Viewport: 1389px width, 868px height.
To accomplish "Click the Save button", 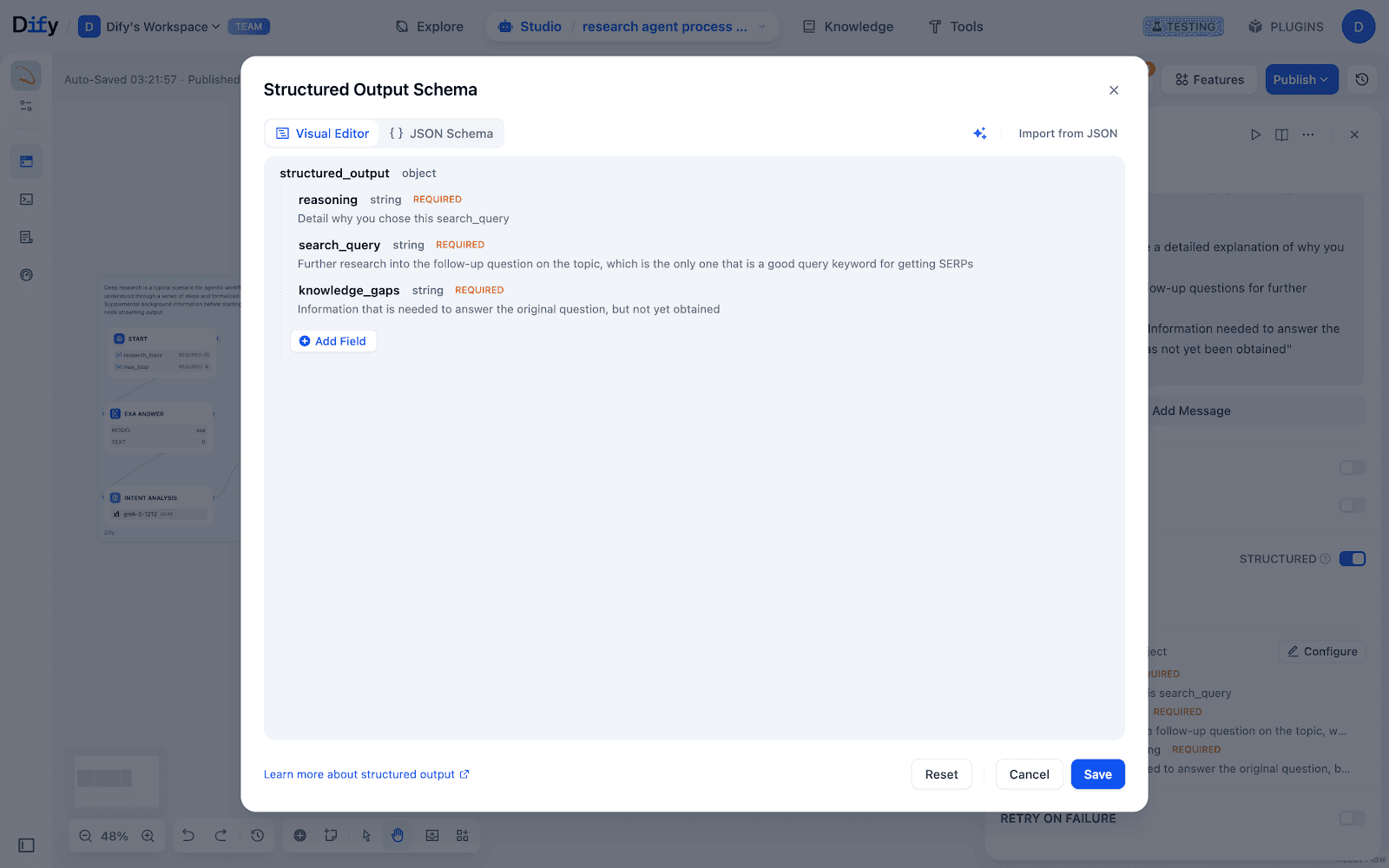I will tap(1097, 774).
